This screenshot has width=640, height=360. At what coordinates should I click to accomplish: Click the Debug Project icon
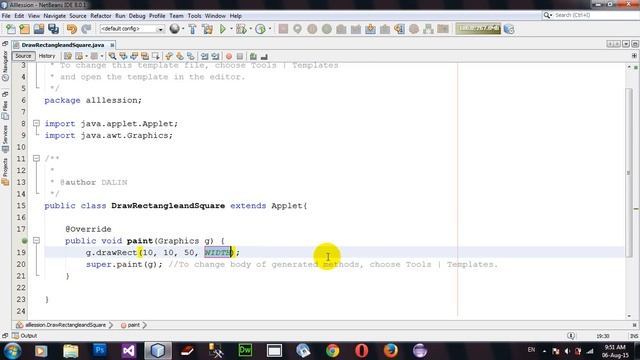tap(241, 29)
